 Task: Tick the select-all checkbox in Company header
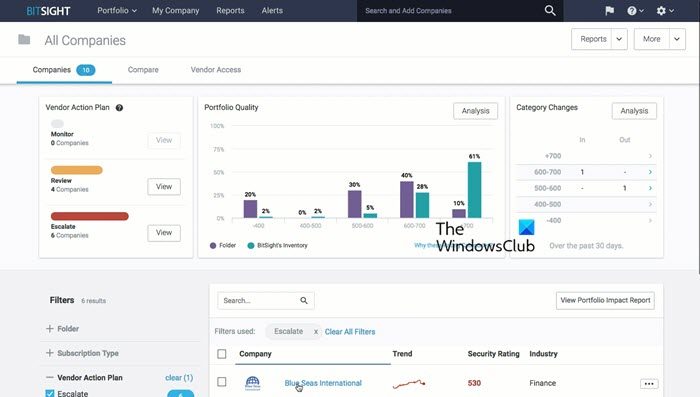pos(221,354)
